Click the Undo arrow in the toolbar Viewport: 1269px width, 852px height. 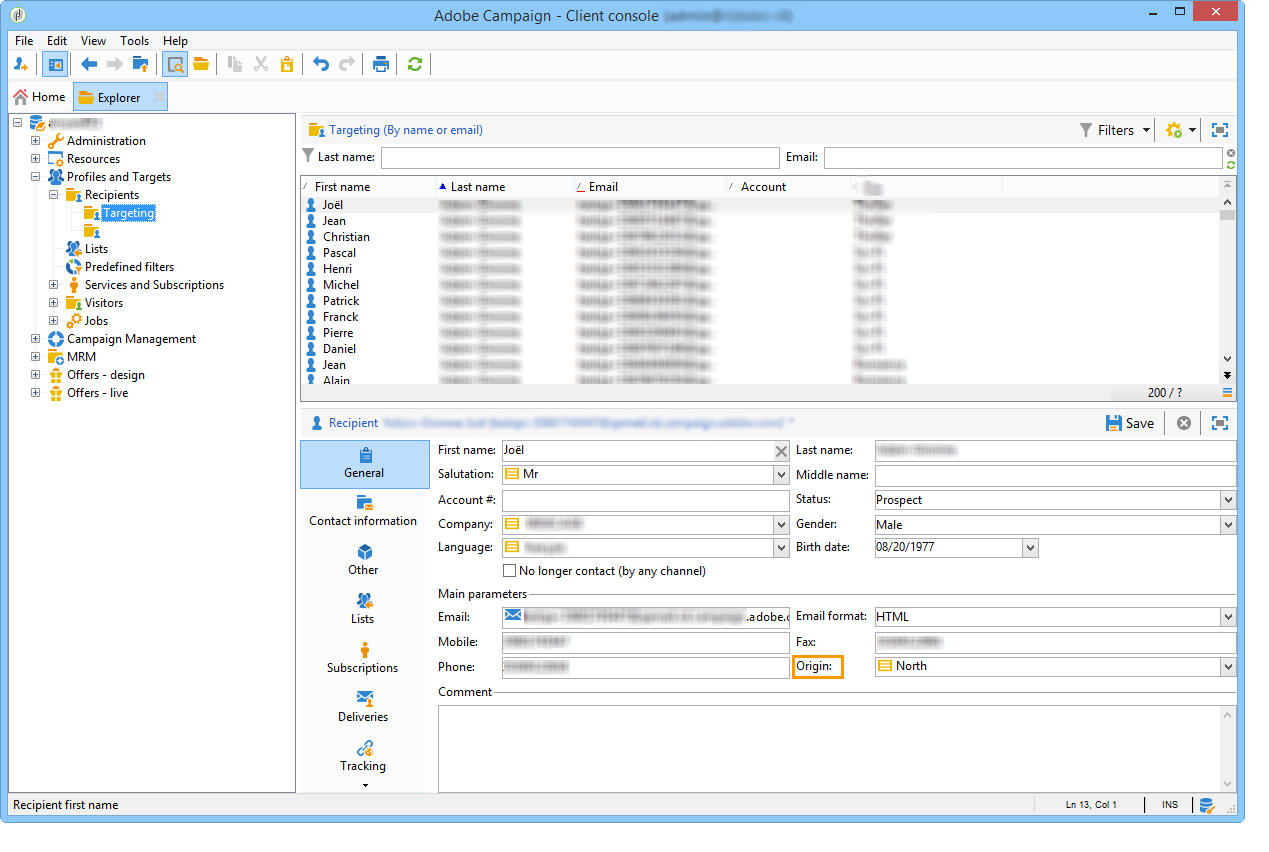pos(321,64)
